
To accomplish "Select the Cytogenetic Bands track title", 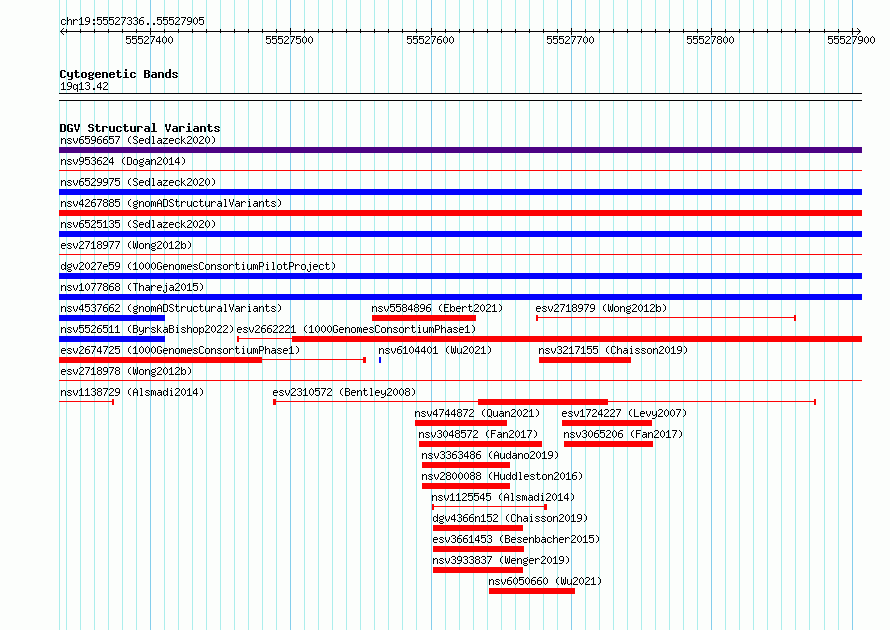I will [119, 74].
